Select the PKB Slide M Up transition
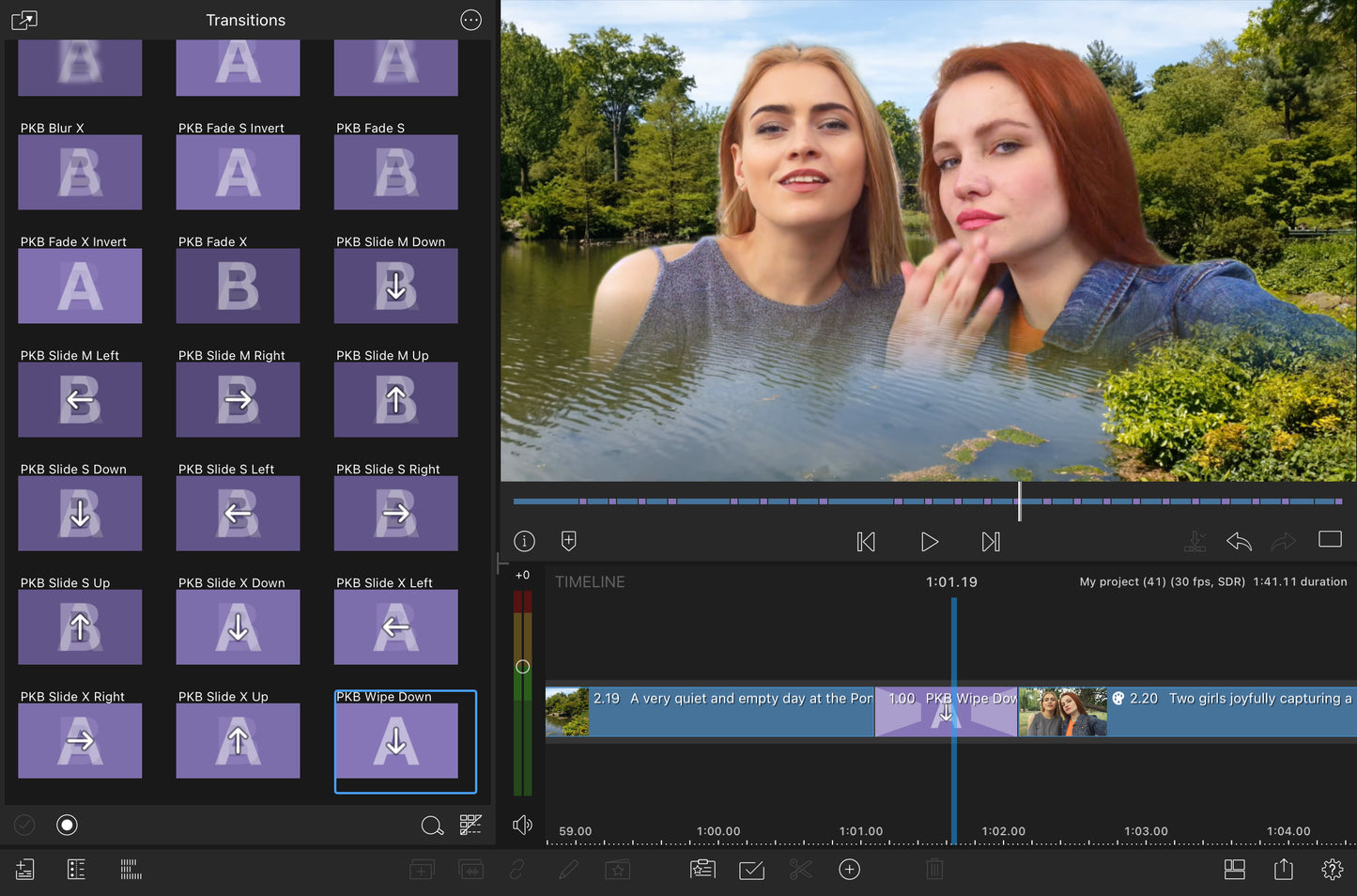Screen dimensions: 1357x896 pyautogui.click(x=396, y=399)
